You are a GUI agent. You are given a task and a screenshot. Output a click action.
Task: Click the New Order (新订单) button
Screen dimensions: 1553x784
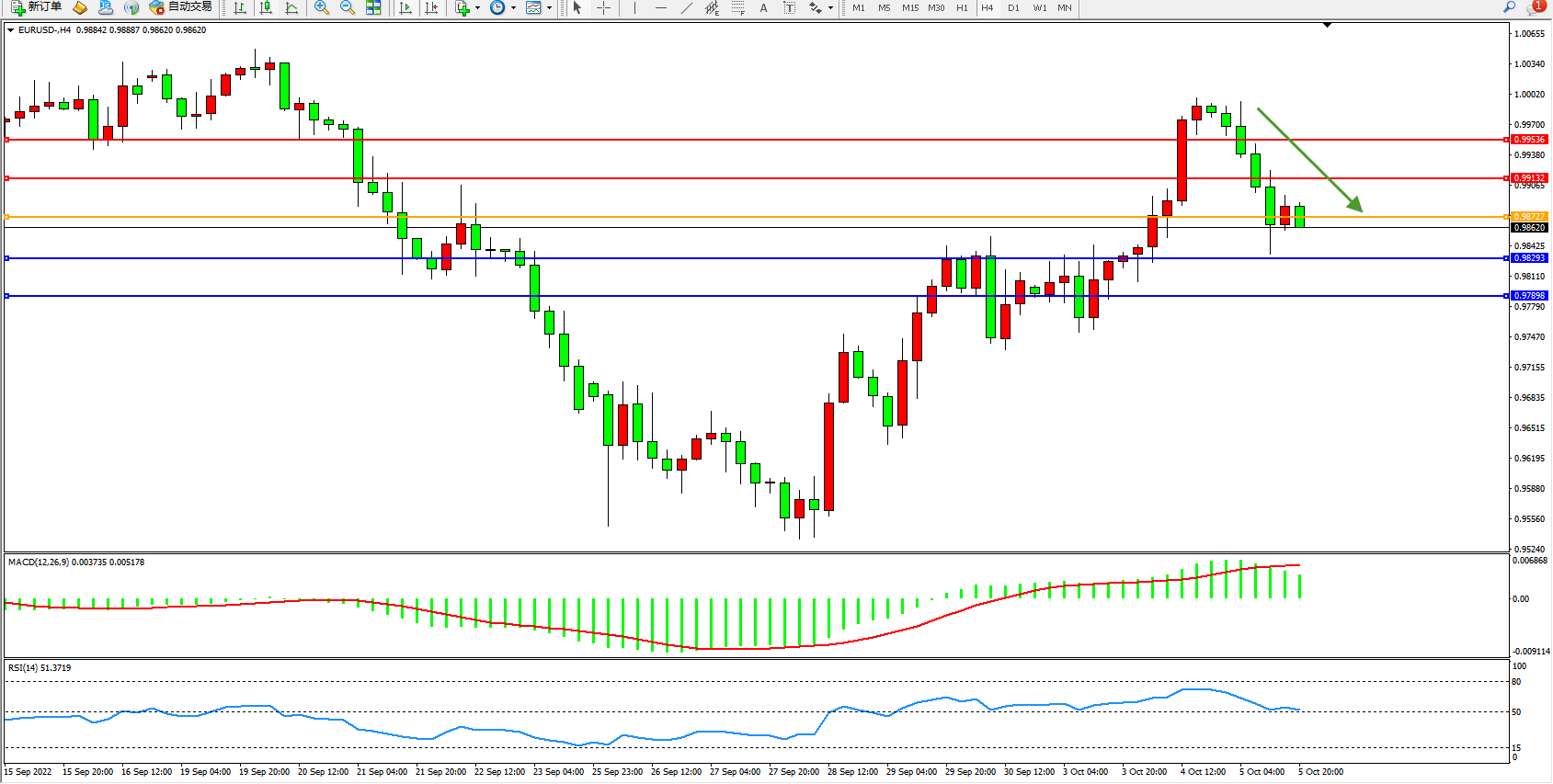[37, 7]
